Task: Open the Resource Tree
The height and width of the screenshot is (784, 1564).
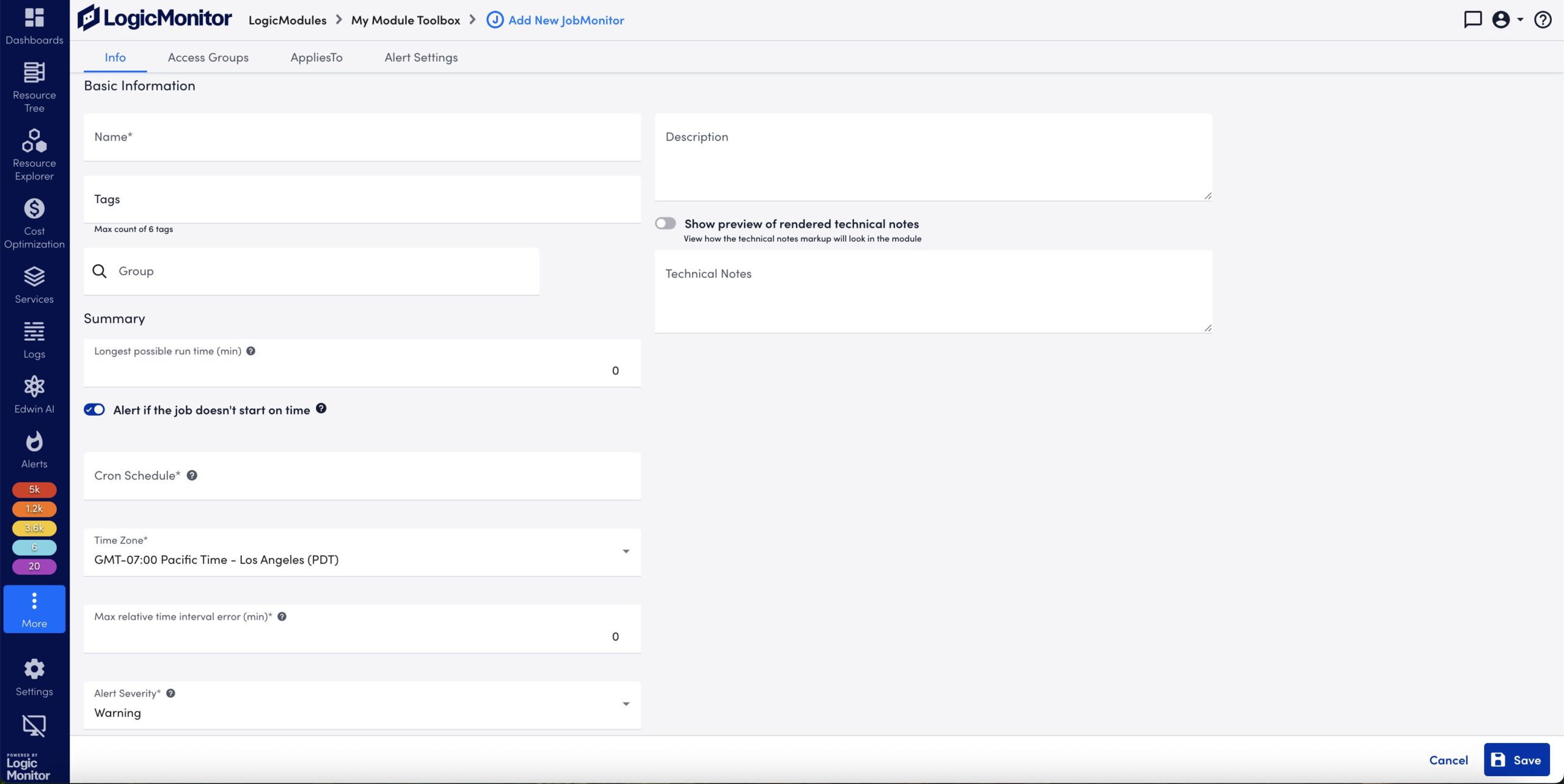Action: (34, 85)
